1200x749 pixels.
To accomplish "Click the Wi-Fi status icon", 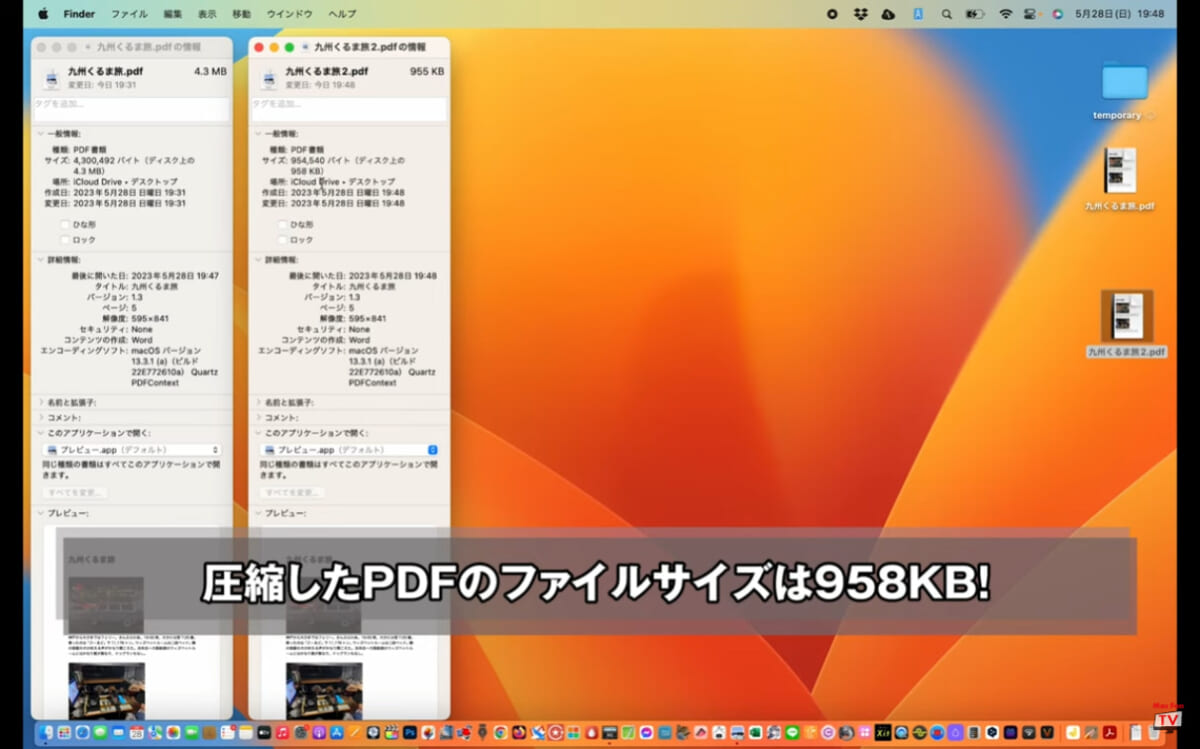I will coord(1005,14).
